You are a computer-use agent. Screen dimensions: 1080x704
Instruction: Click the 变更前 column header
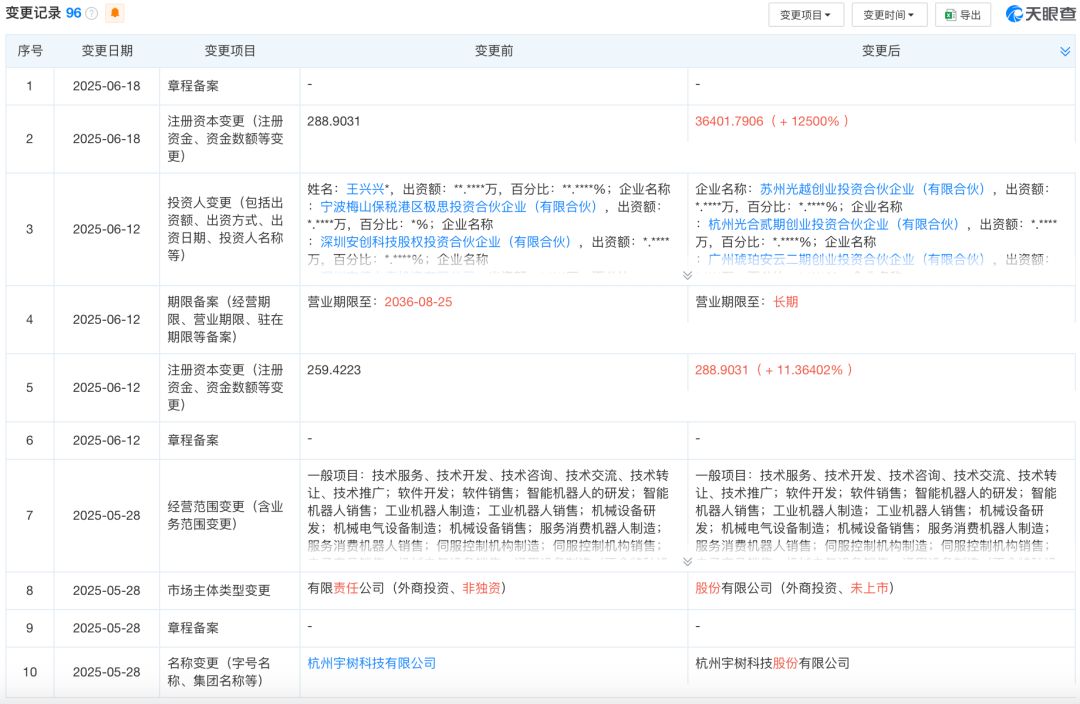pyautogui.click(x=493, y=51)
